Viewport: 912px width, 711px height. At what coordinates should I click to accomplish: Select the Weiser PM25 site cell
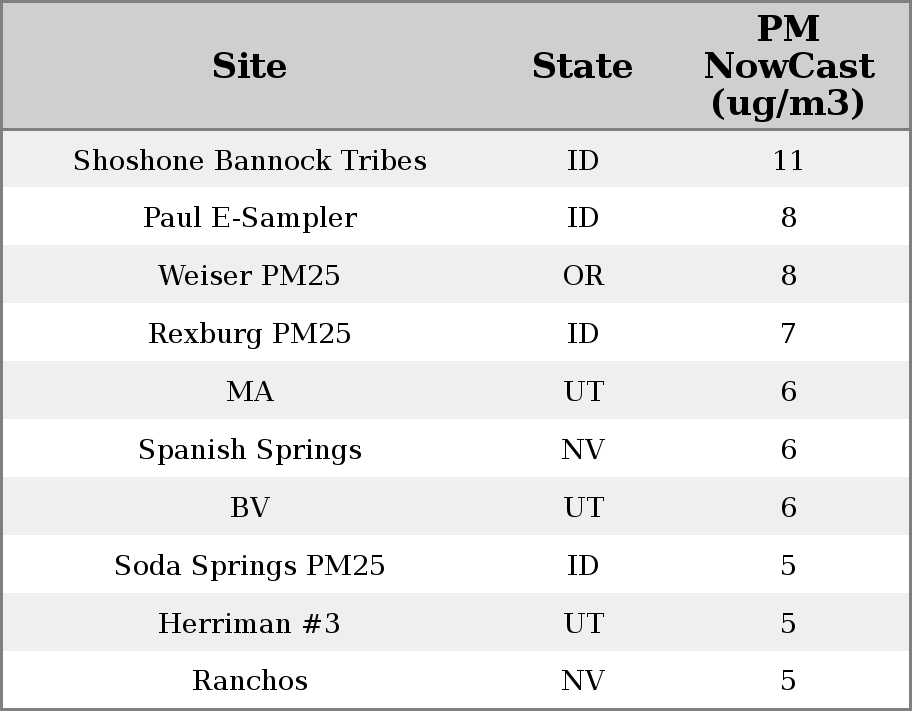click(249, 276)
